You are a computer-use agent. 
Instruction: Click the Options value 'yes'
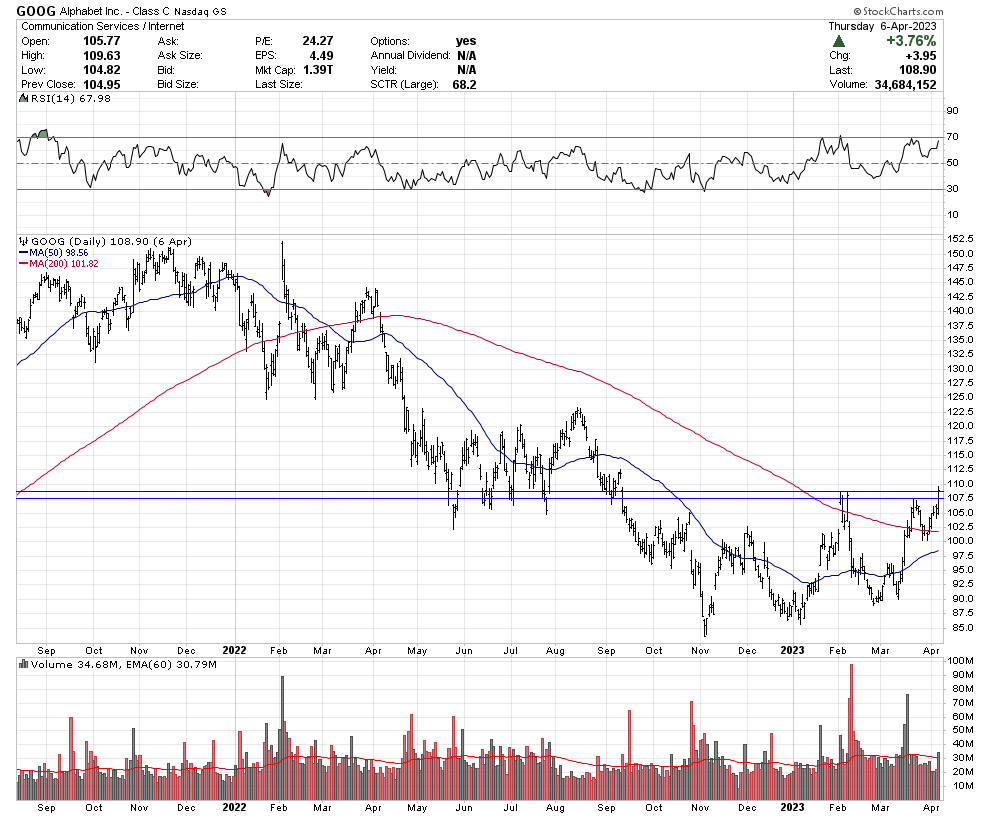[x=466, y=41]
